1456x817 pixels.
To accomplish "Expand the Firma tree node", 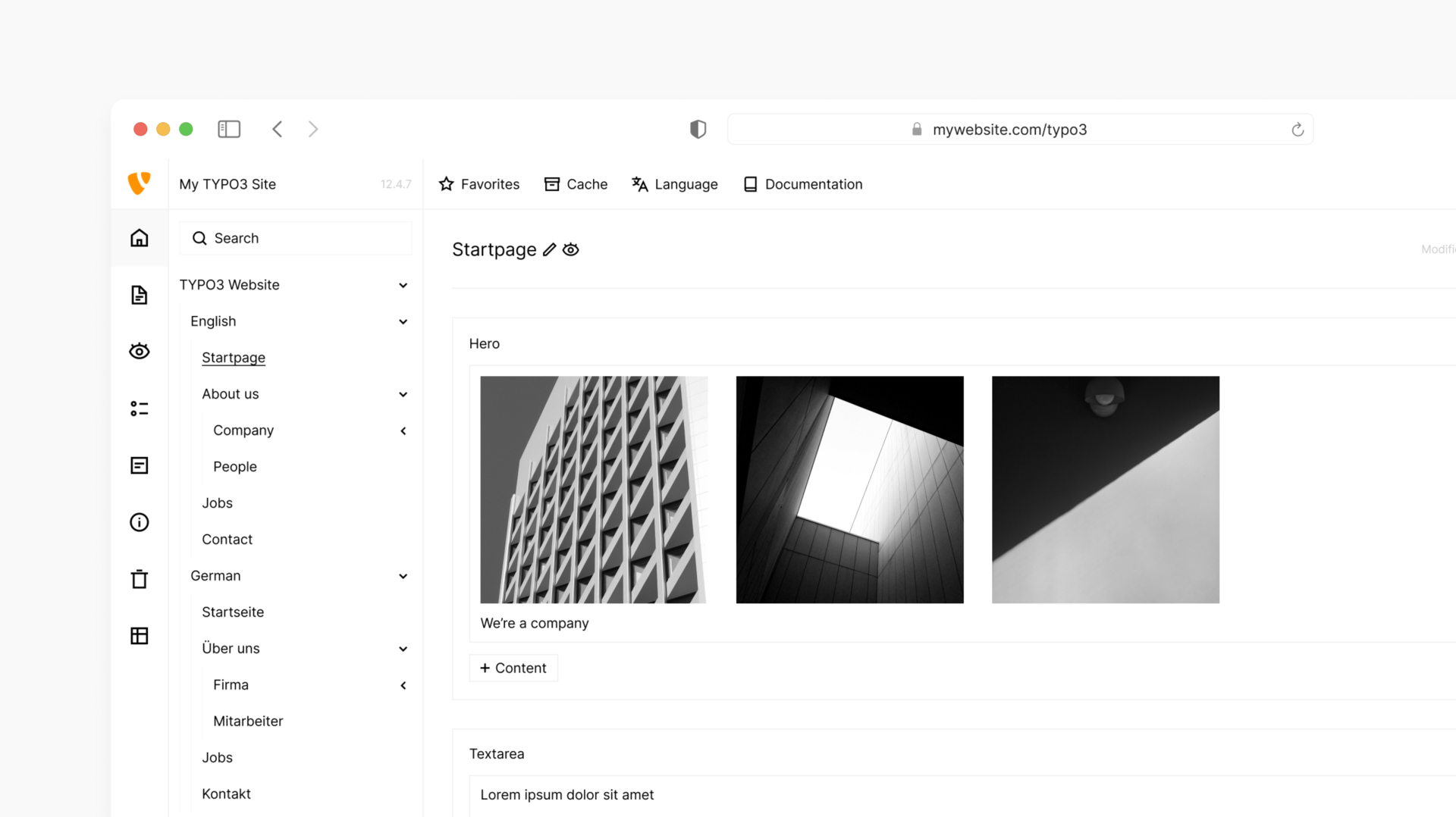I will tap(403, 685).
